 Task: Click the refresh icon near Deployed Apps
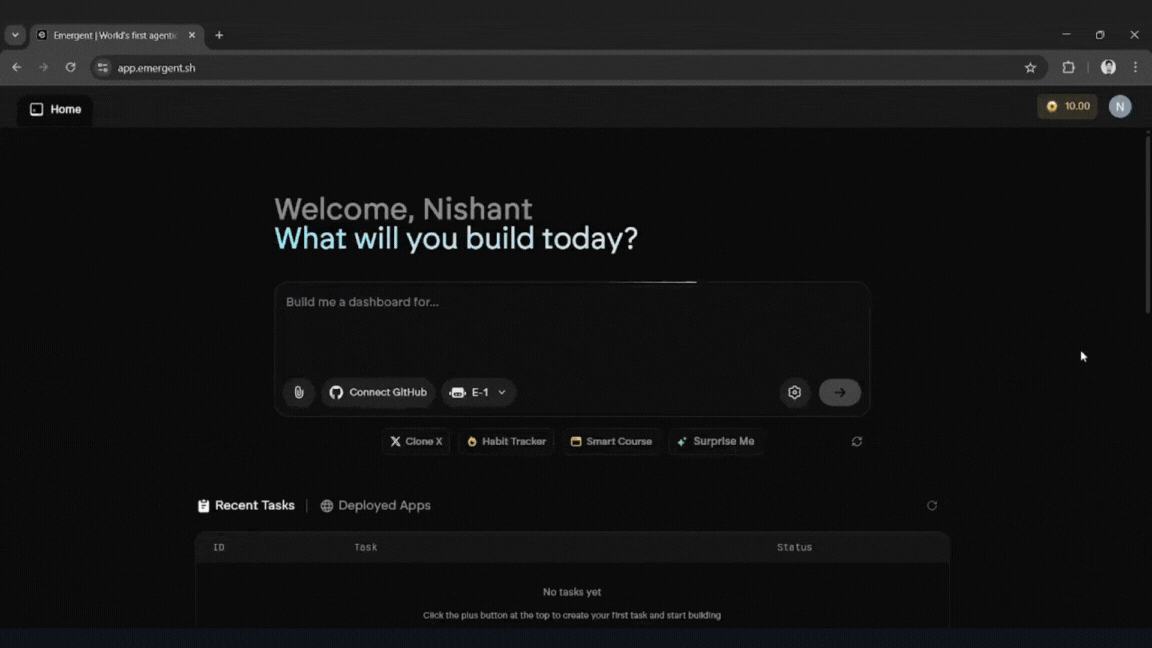pyautogui.click(x=931, y=505)
